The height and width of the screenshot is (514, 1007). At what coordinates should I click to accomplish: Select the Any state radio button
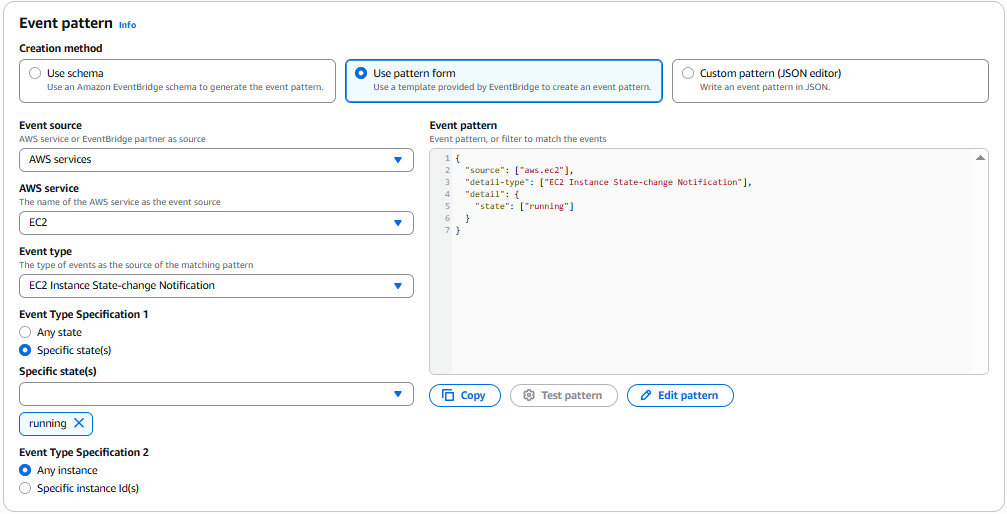click(x=25, y=332)
